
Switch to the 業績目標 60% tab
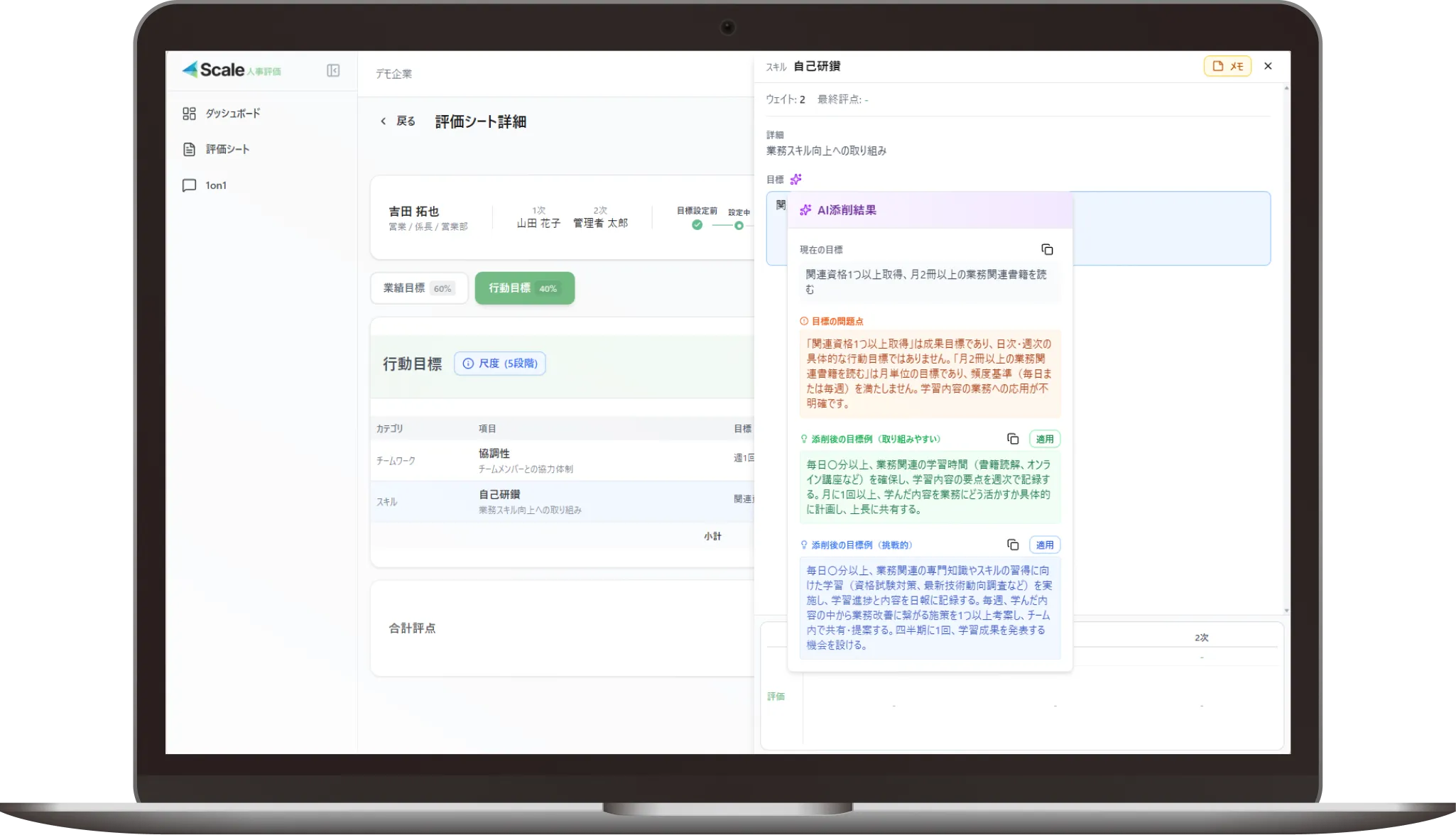[x=418, y=288]
